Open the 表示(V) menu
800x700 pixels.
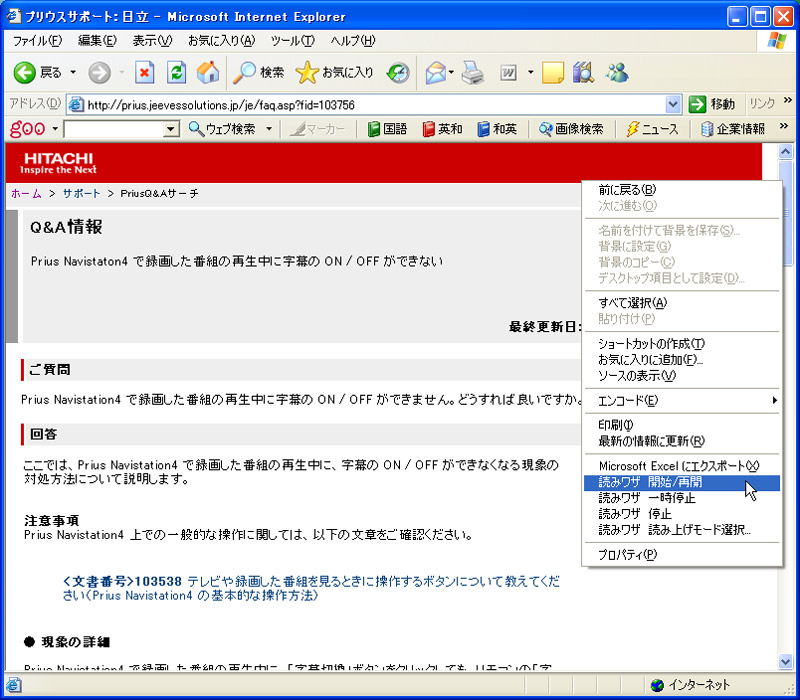152,41
